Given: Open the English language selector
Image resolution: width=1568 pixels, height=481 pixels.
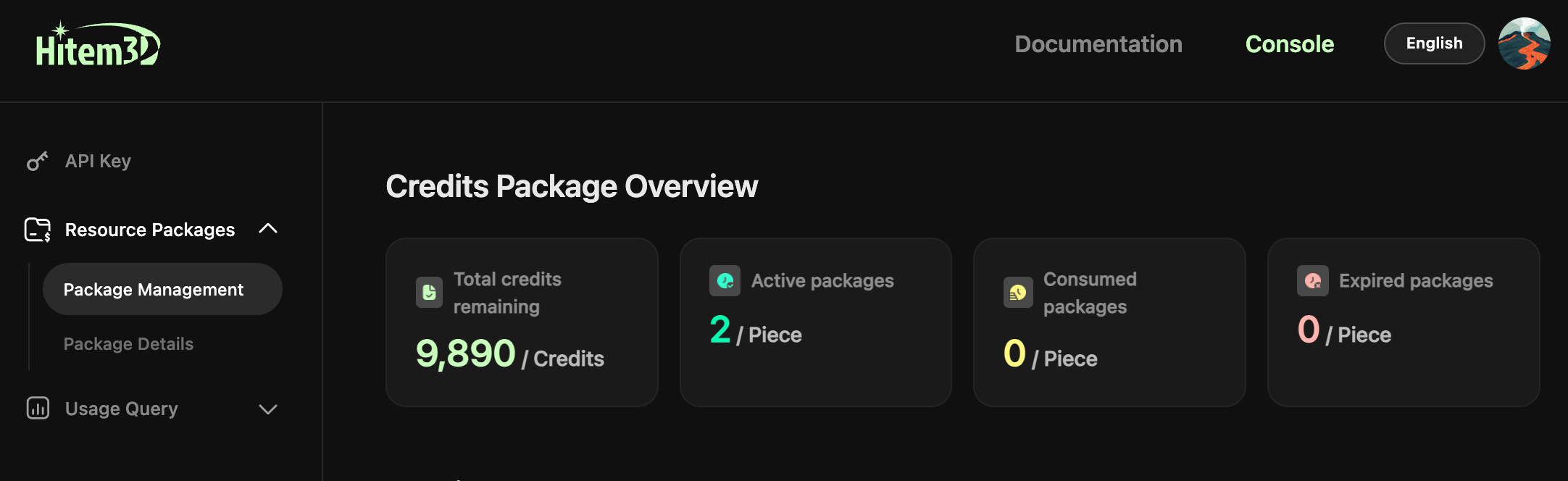Looking at the screenshot, I should click(1433, 43).
